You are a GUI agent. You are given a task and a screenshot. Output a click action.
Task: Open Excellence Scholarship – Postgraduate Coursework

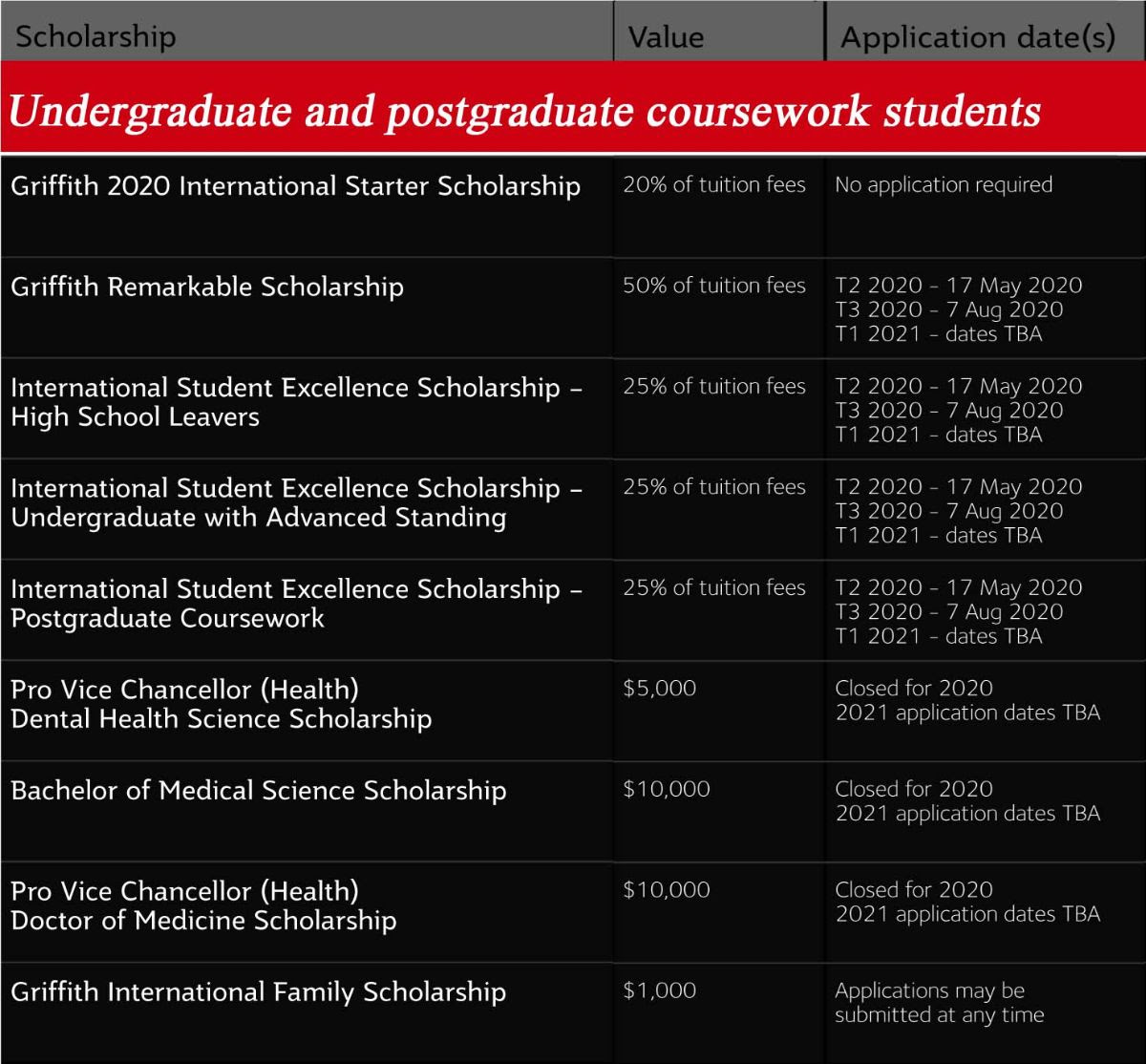(x=296, y=603)
